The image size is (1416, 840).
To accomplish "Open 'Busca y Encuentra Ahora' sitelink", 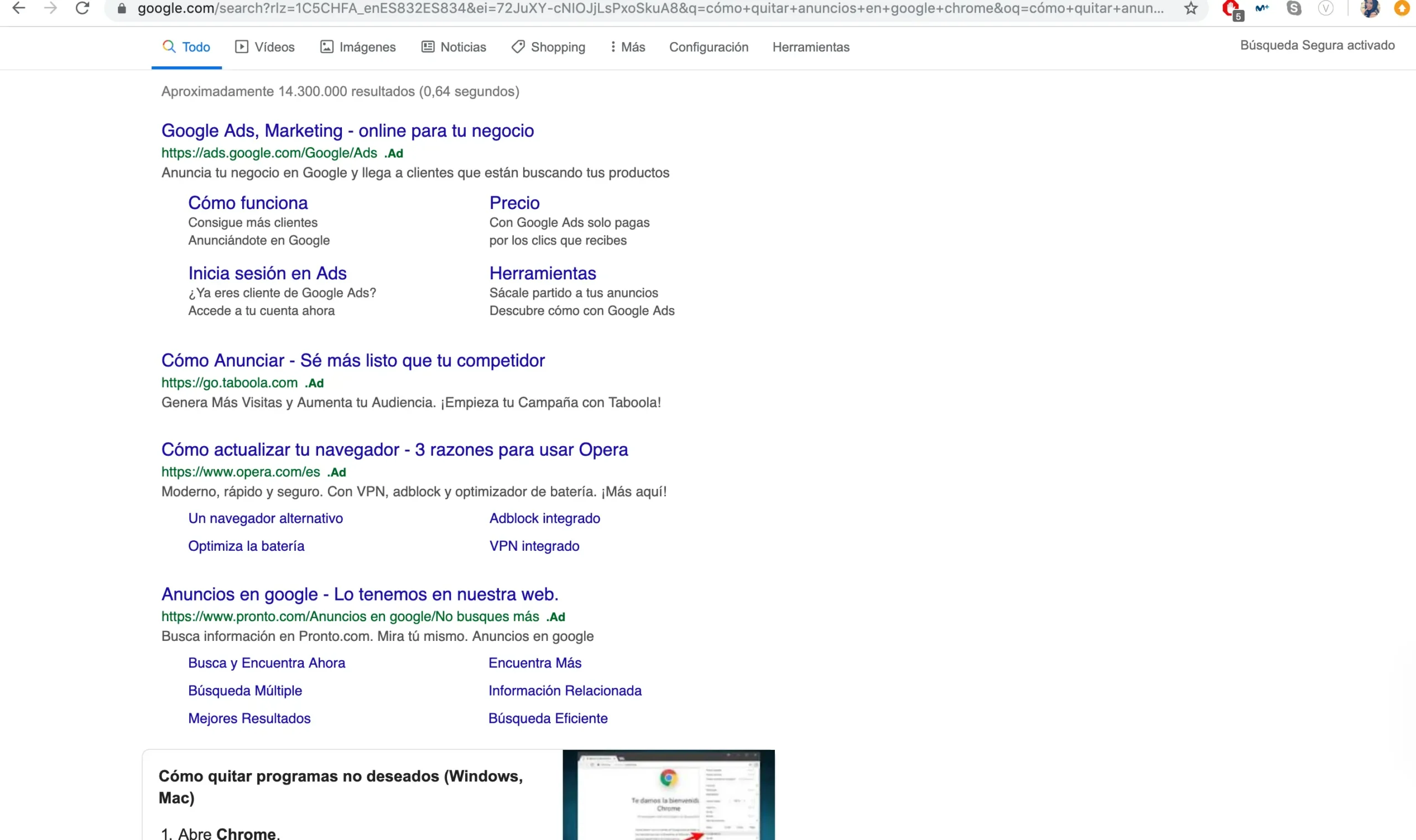I will click(x=267, y=662).
